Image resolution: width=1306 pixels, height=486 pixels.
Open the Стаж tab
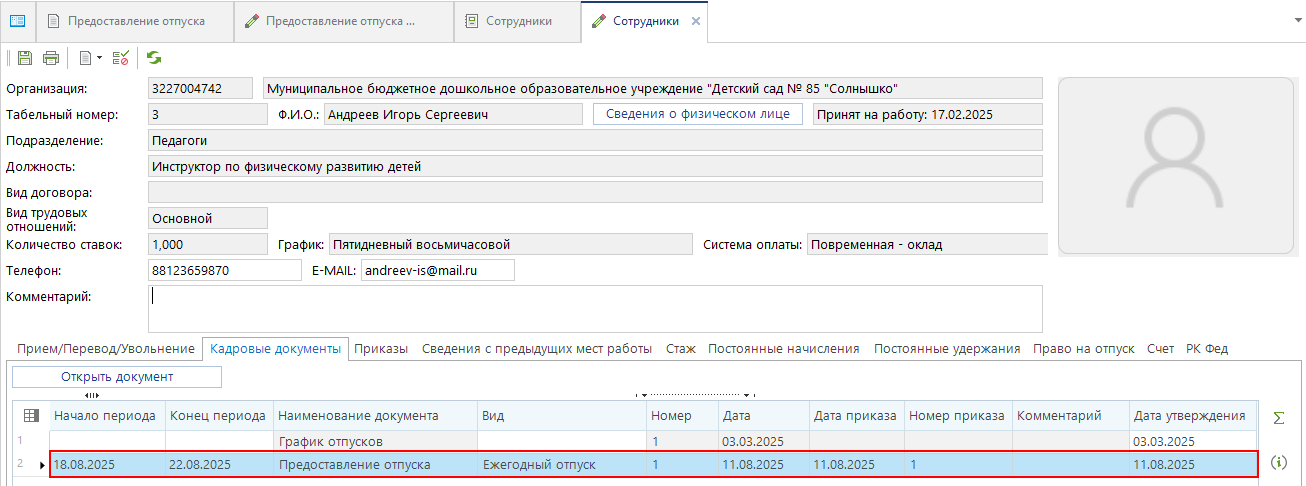(680, 349)
